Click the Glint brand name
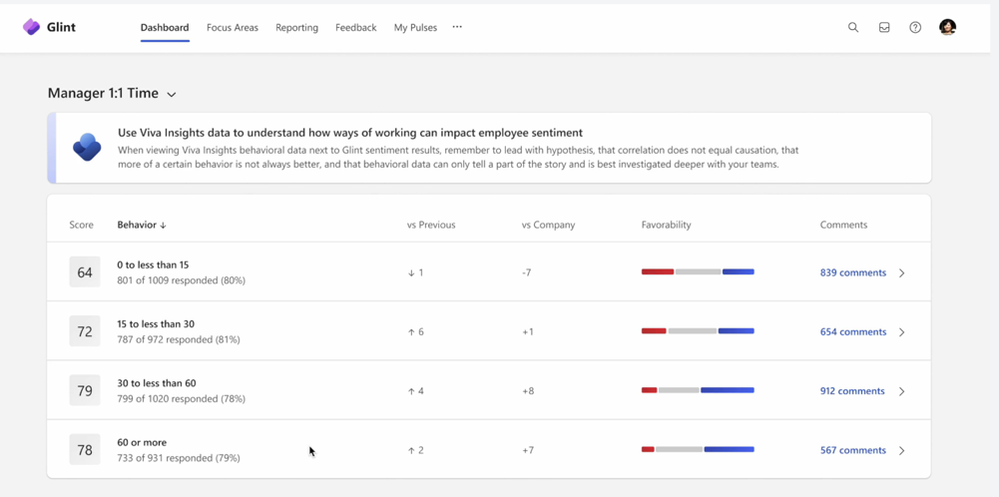The height and width of the screenshot is (497, 999). pos(61,27)
